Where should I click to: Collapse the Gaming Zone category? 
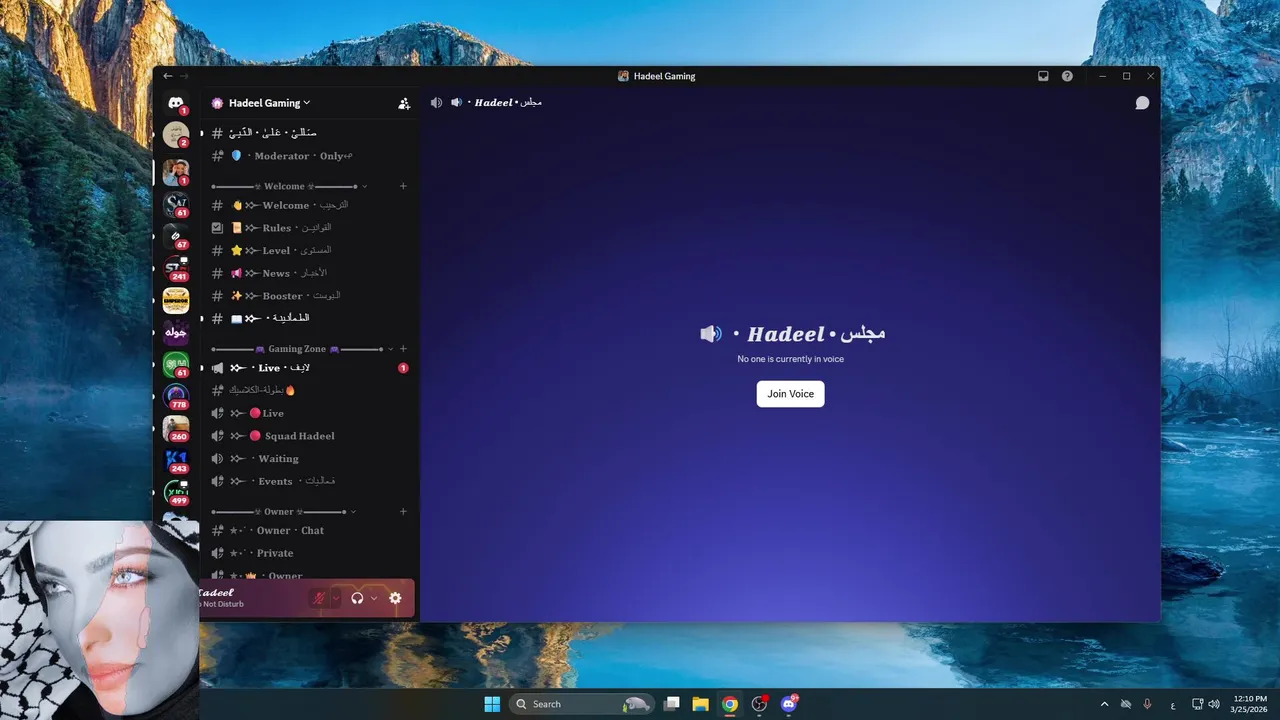(301, 349)
